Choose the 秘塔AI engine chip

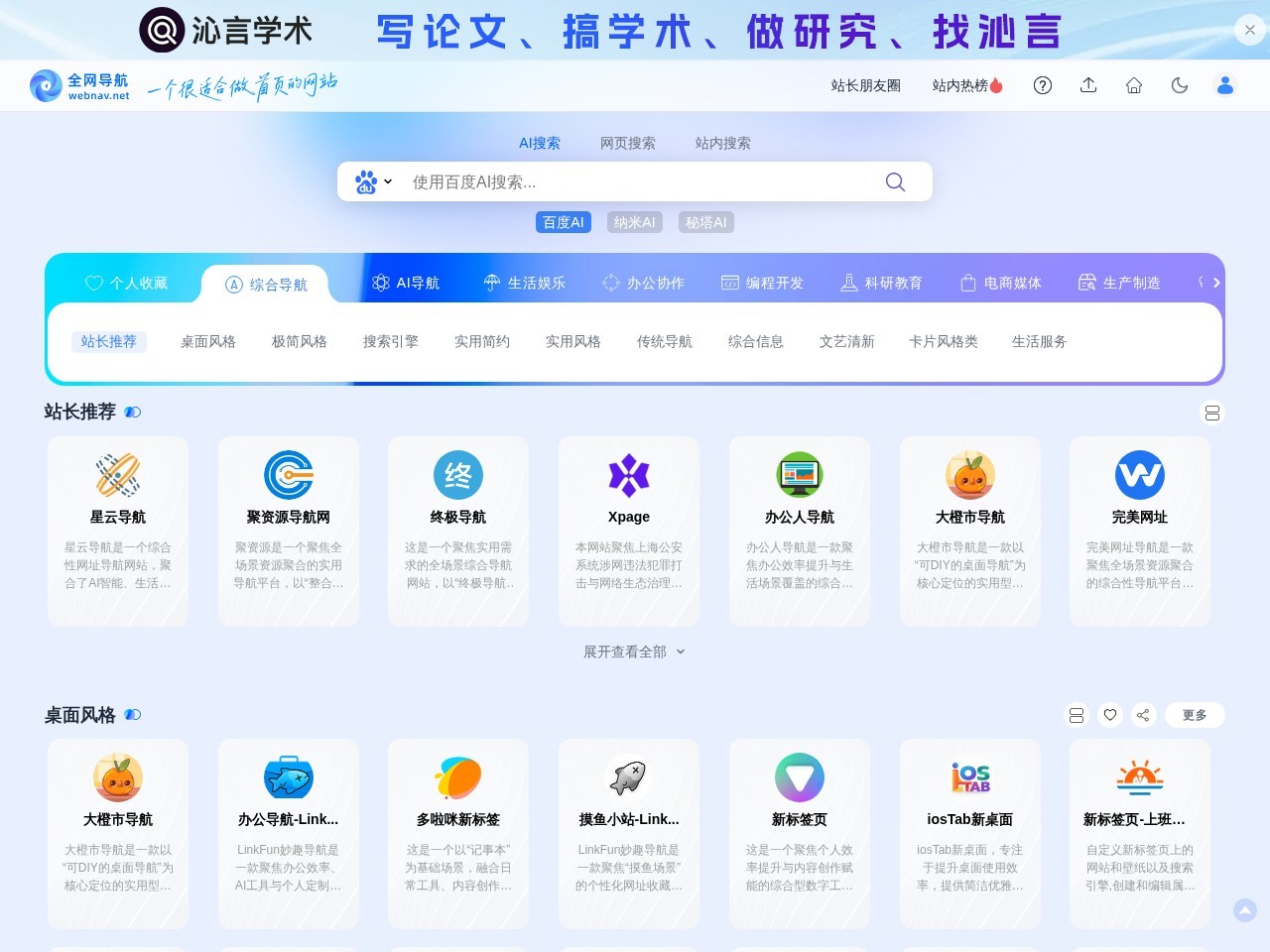pos(706,222)
